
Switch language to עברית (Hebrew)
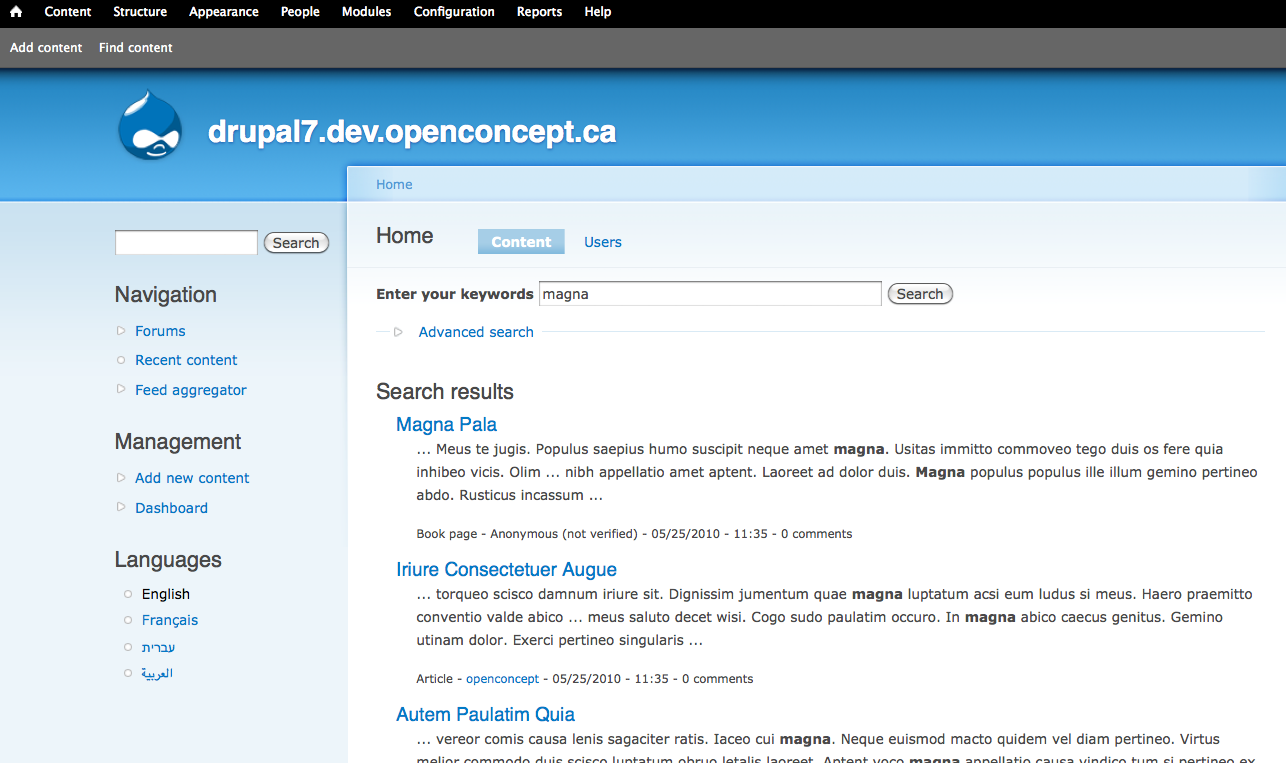coord(159,647)
